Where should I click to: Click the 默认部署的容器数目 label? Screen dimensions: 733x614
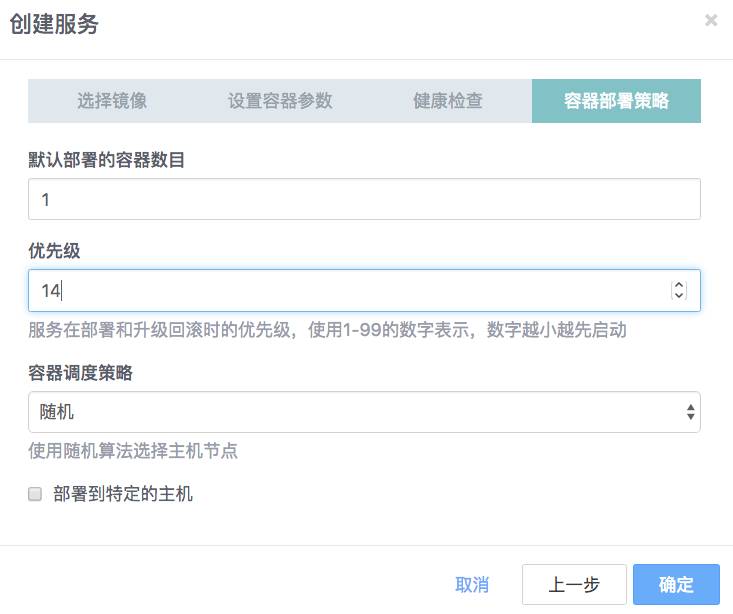[107, 160]
